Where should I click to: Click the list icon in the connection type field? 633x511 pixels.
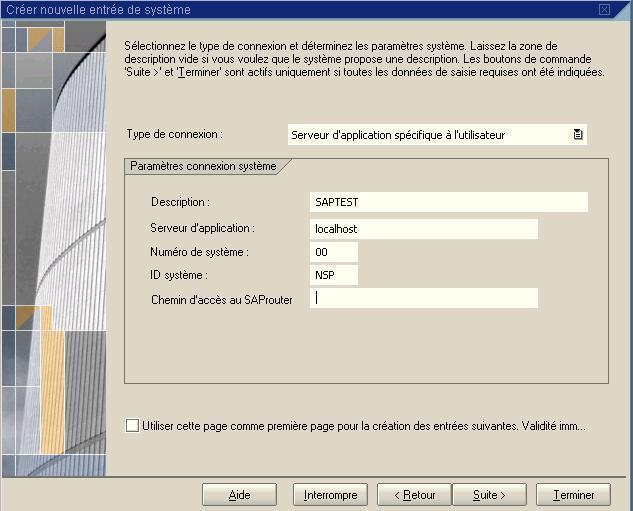[577, 135]
